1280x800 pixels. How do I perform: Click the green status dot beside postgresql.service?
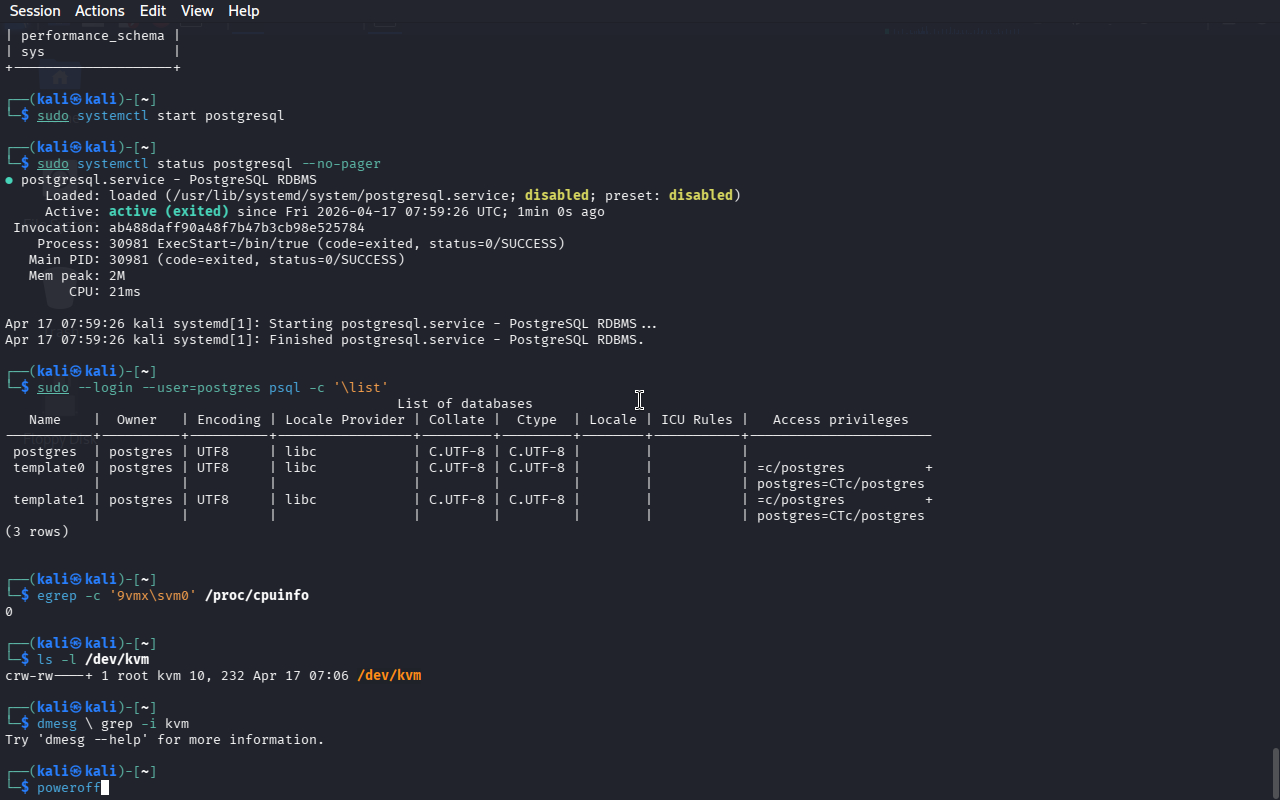pyautogui.click(x=9, y=180)
